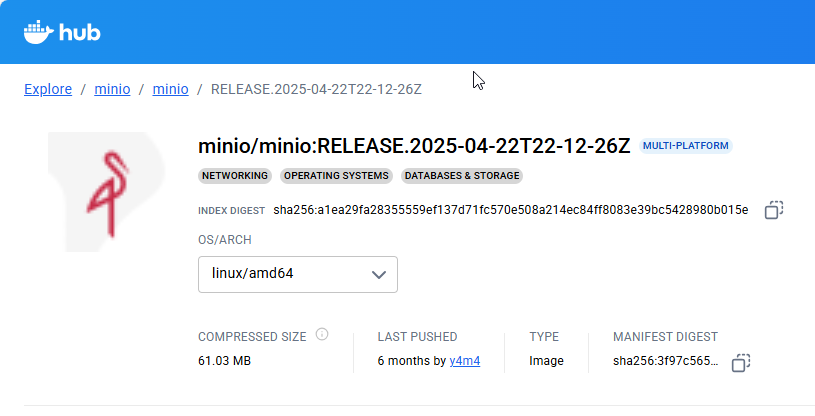Click the DATABASES & STORAGE category tag
The image size is (815, 416).
(462, 176)
